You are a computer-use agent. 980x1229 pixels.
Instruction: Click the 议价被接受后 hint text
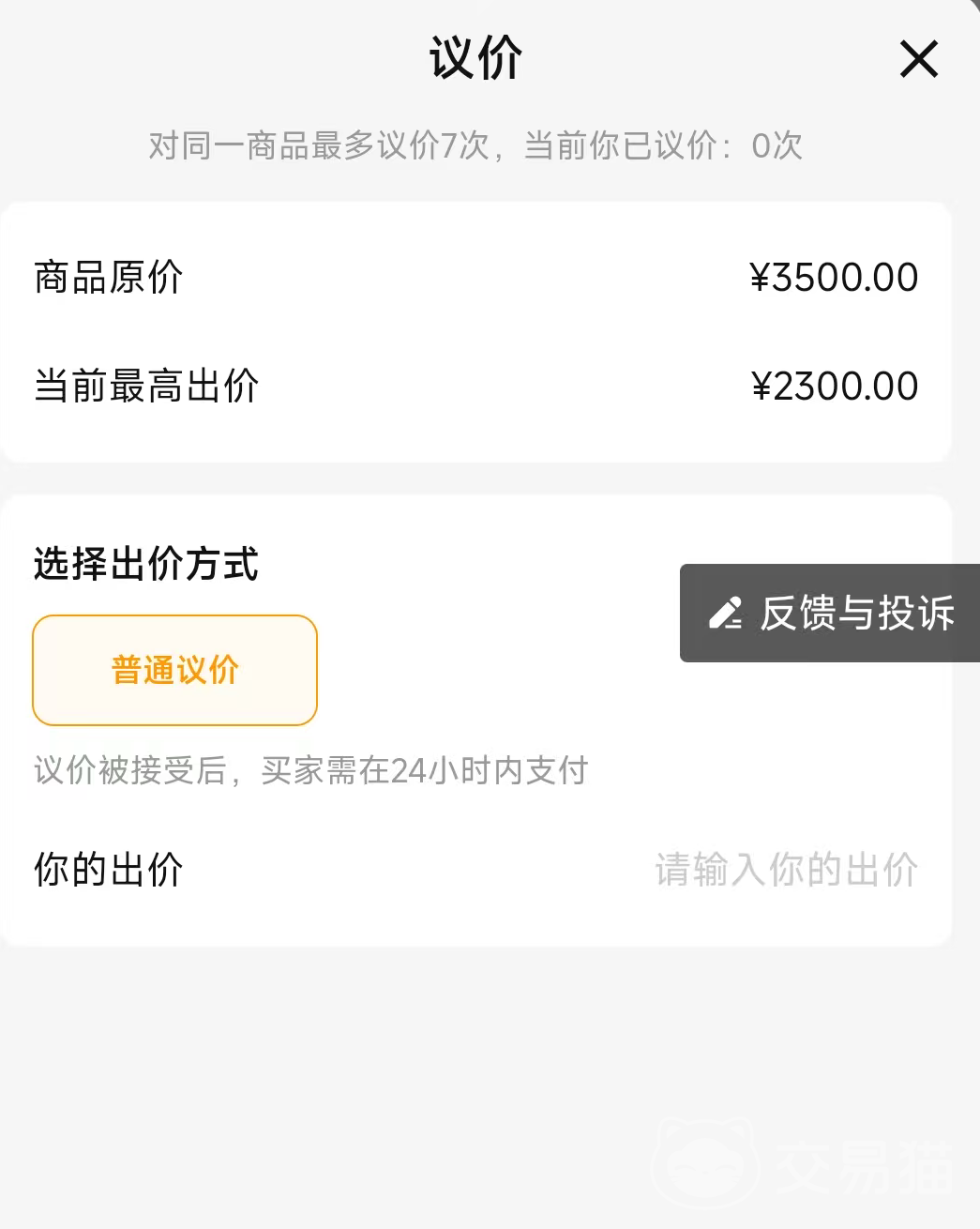[x=130, y=771]
